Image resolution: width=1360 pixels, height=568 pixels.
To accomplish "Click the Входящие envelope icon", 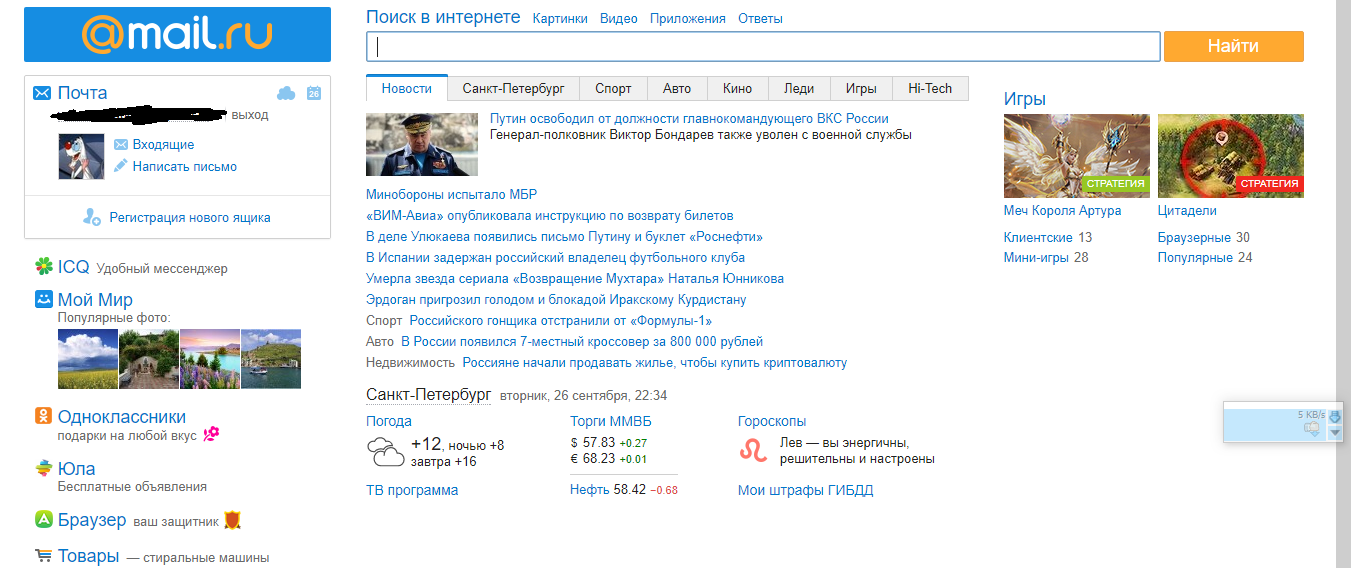I will (x=121, y=145).
